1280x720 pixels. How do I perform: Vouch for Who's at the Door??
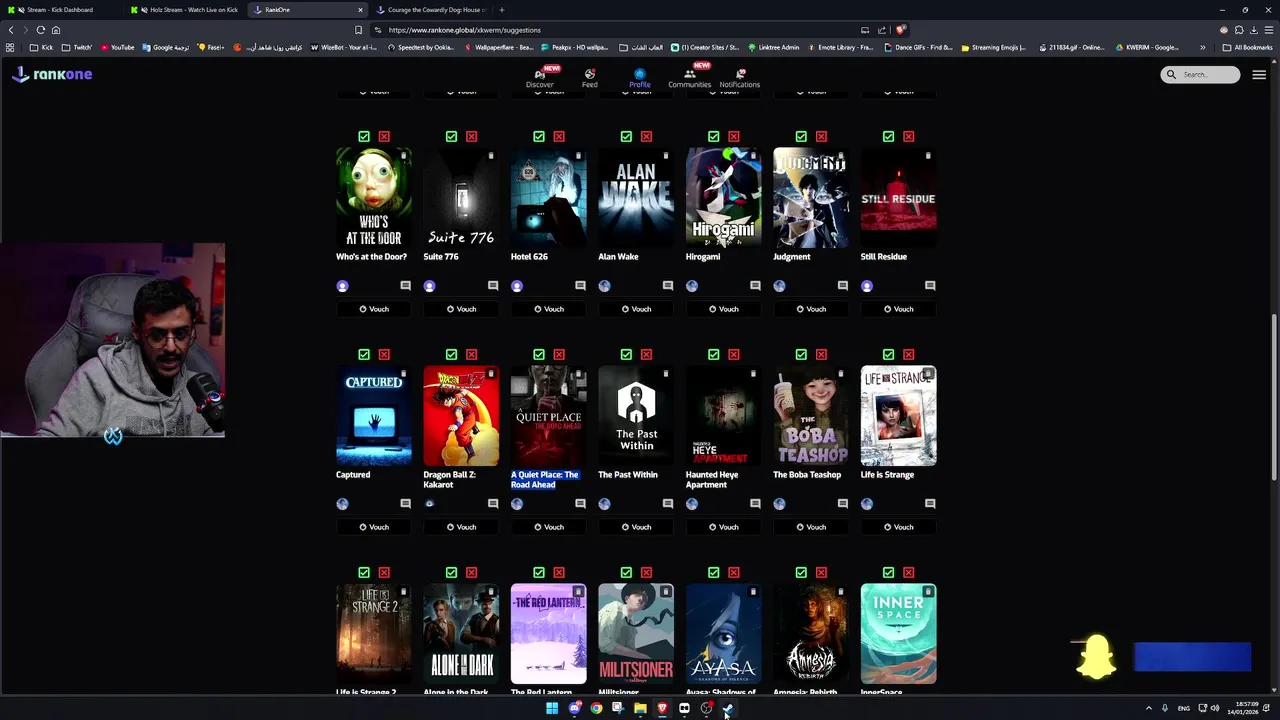(x=374, y=309)
